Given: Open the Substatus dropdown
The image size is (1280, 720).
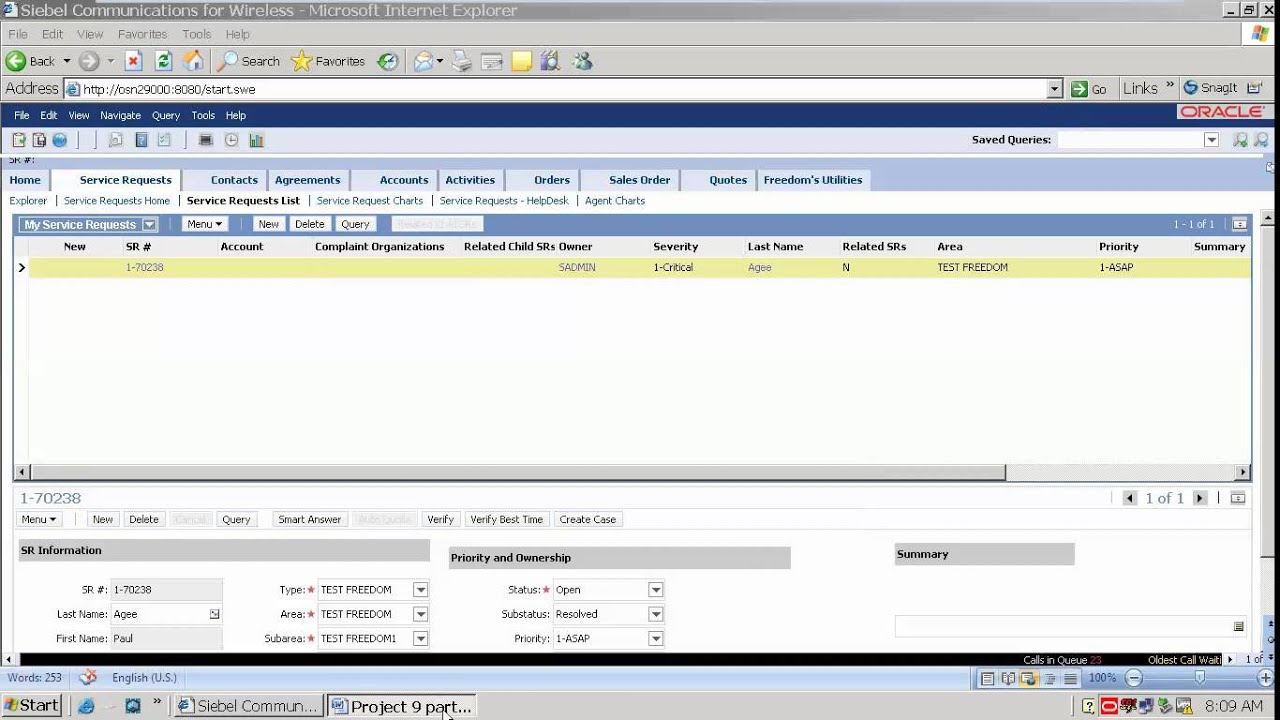Looking at the screenshot, I should pyautogui.click(x=655, y=614).
